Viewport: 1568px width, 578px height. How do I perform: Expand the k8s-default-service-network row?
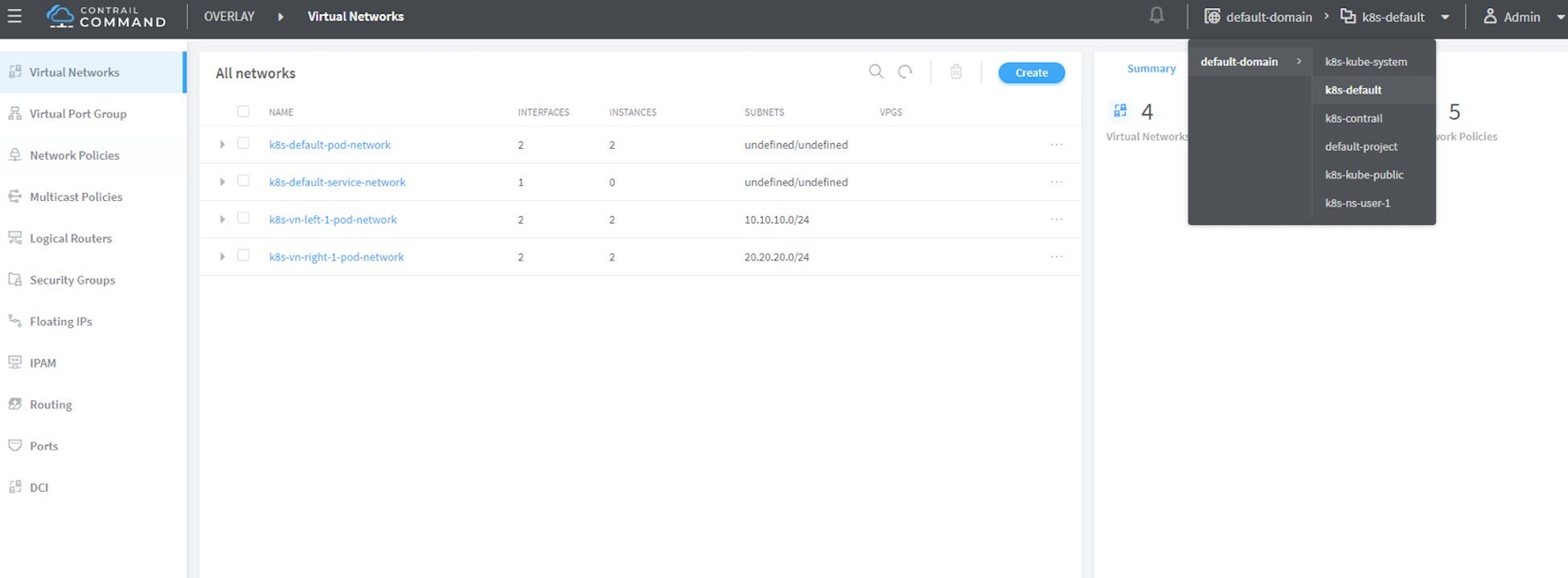tap(223, 182)
